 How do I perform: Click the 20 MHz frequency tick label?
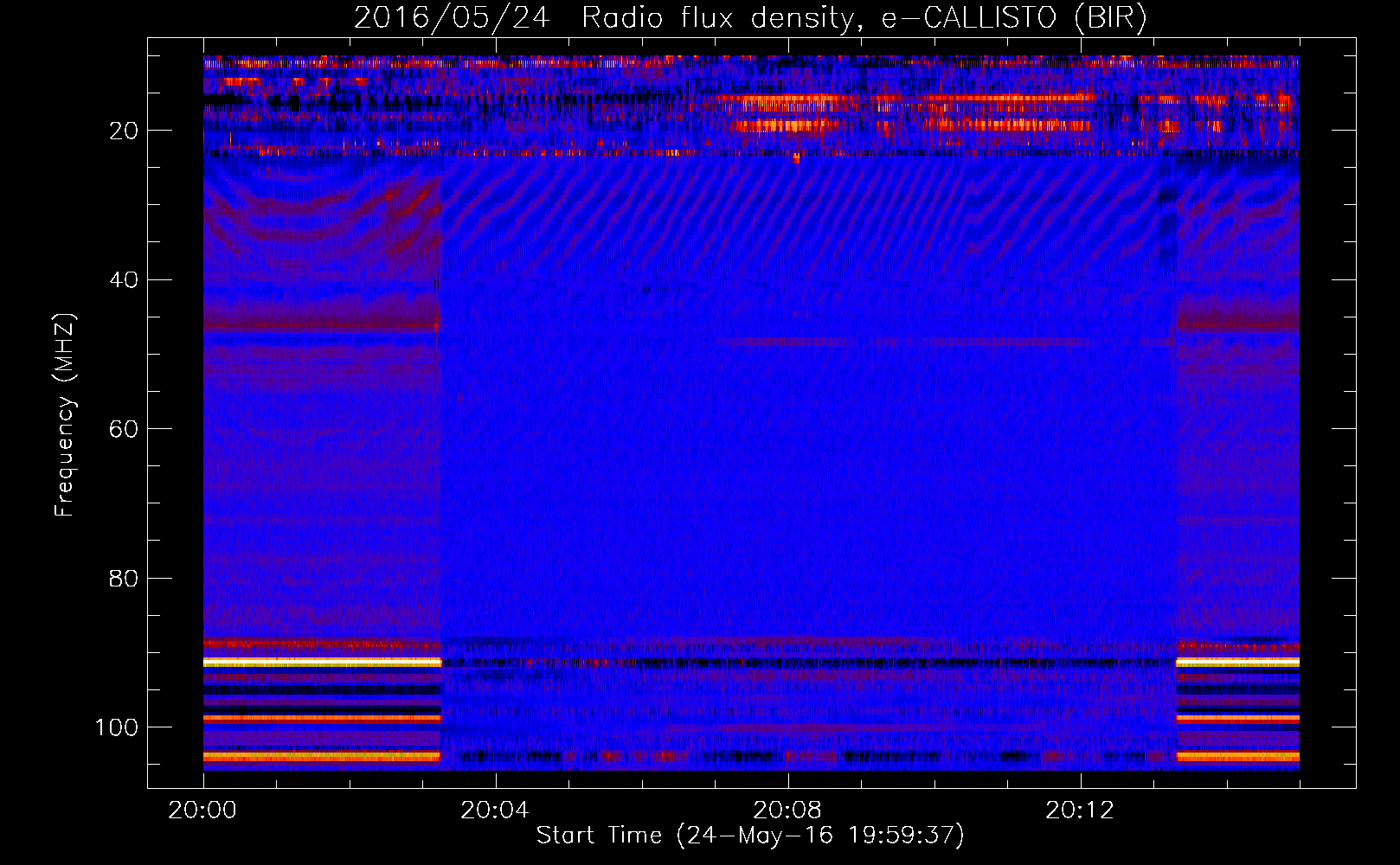124,131
